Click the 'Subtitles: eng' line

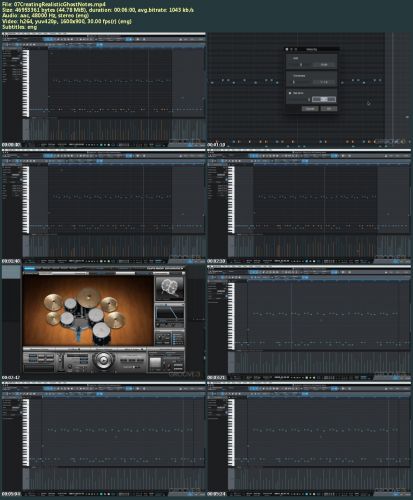[19, 27]
